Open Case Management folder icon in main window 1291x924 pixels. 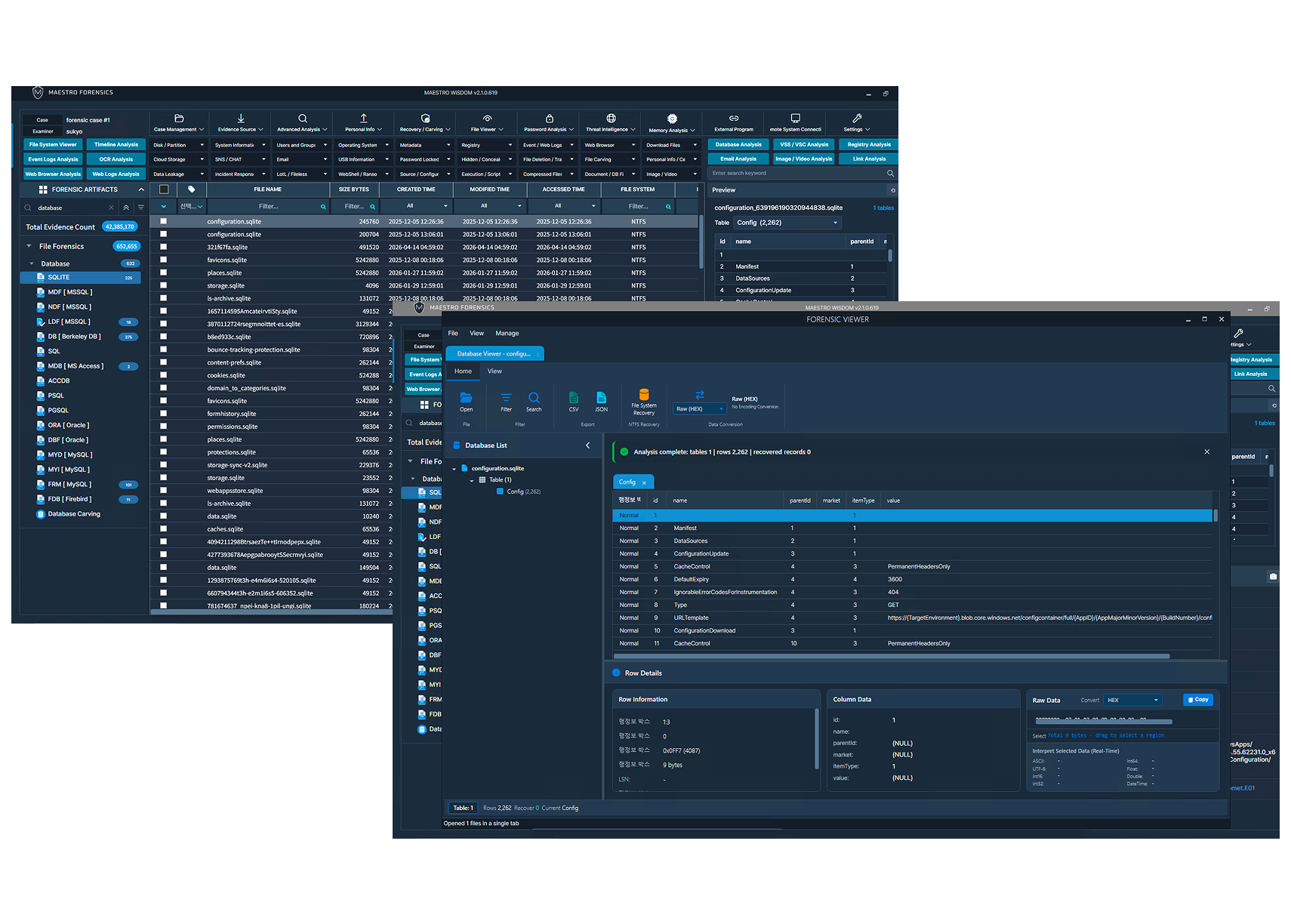pos(179,119)
